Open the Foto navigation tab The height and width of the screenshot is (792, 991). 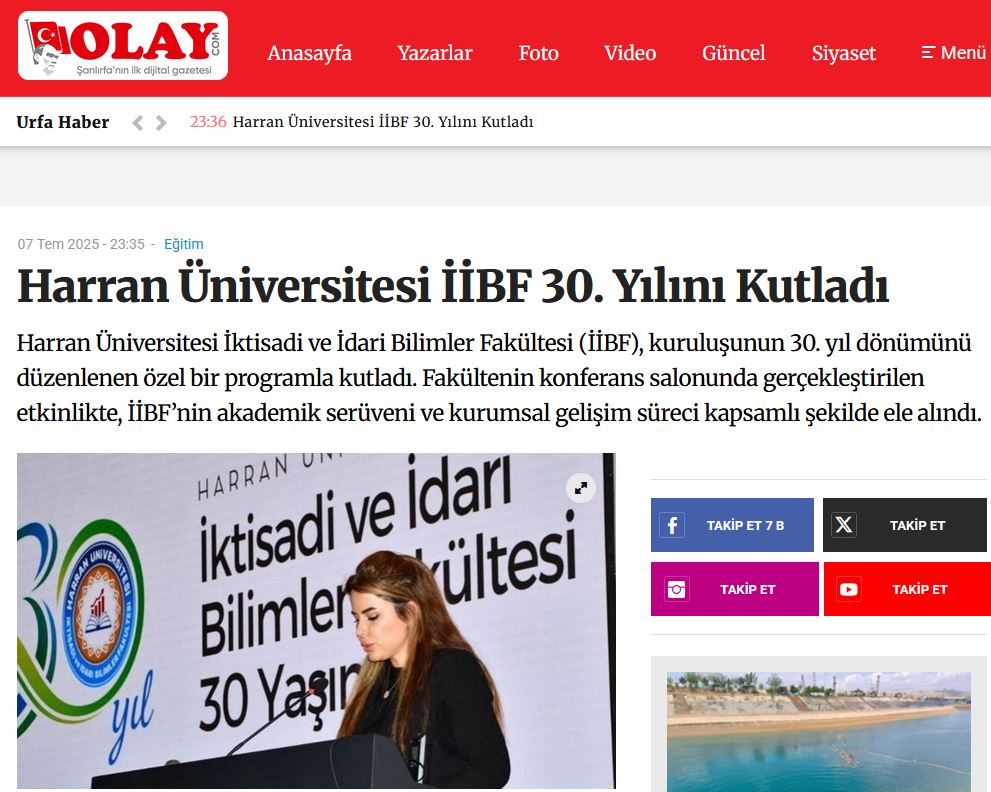click(x=538, y=53)
